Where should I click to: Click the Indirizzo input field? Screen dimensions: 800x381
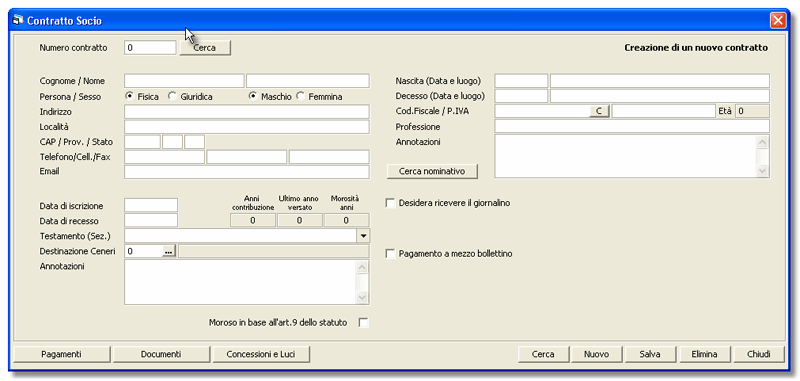click(x=246, y=112)
